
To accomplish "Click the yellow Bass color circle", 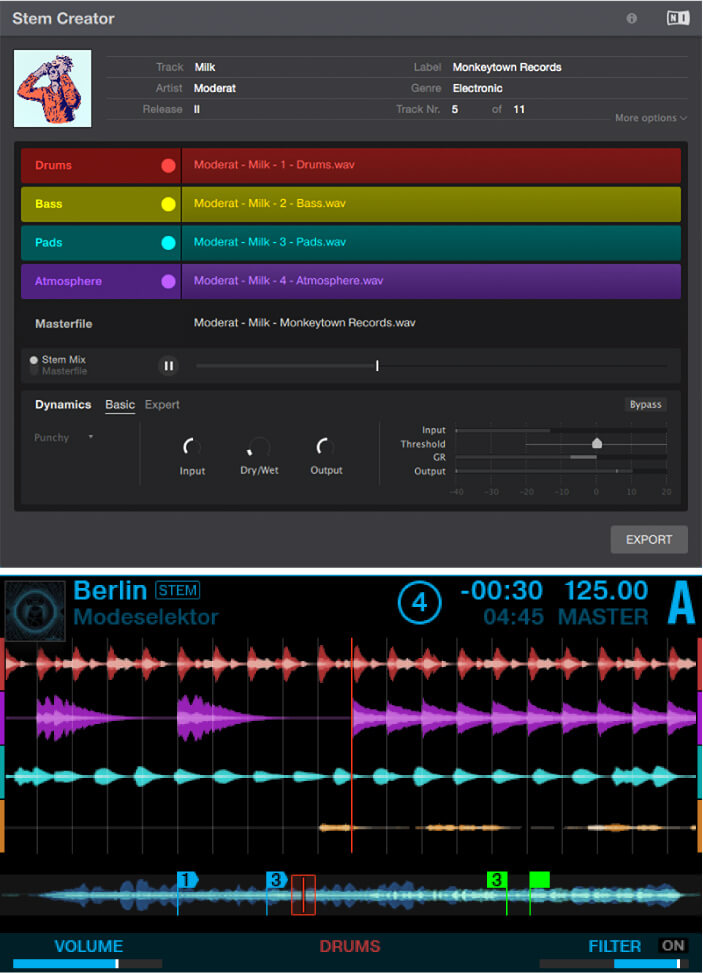I will 168,204.
